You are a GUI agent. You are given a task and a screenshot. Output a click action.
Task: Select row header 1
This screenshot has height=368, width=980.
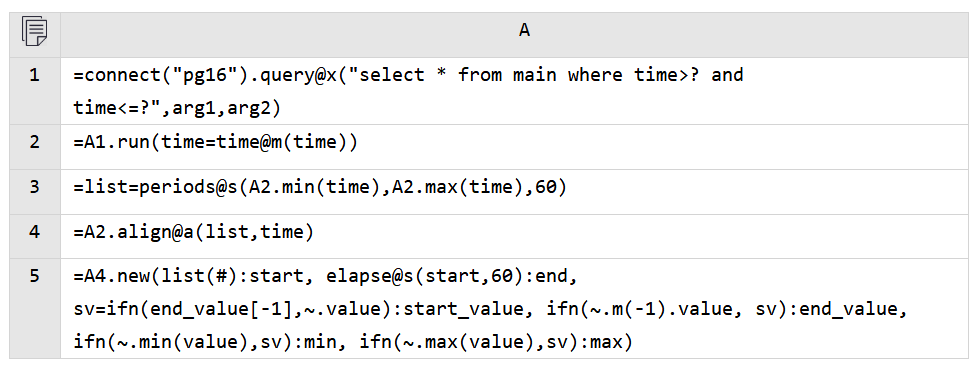(x=35, y=91)
